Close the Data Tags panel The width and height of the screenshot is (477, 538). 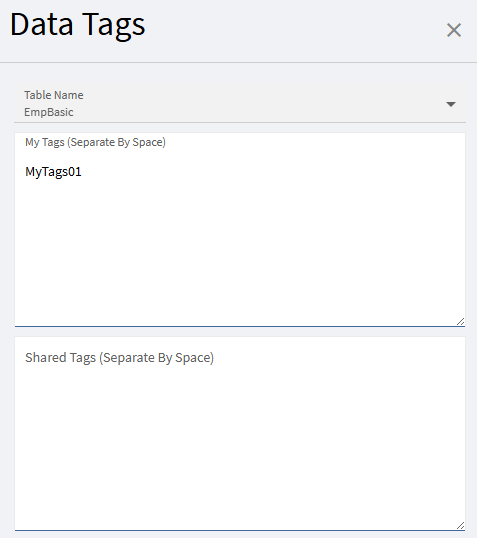pyautogui.click(x=454, y=30)
